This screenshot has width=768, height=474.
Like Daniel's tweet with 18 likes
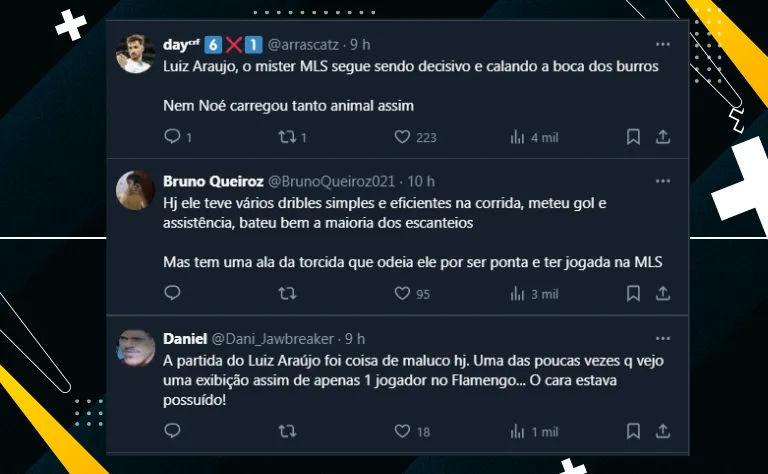pyautogui.click(x=403, y=431)
